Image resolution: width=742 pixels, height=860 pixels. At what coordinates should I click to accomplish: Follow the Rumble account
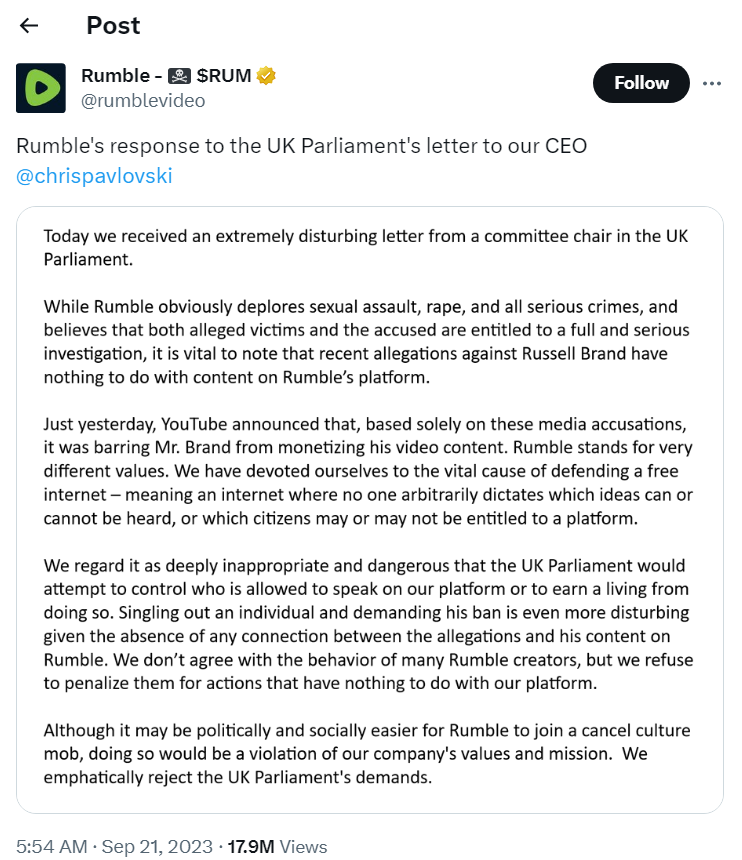(641, 83)
